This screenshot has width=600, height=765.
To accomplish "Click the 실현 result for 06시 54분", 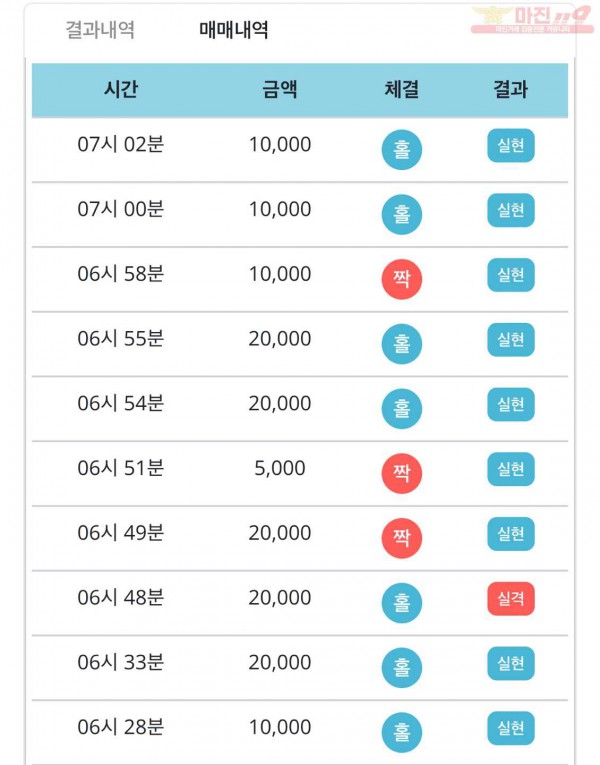I will [x=511, y=404].
